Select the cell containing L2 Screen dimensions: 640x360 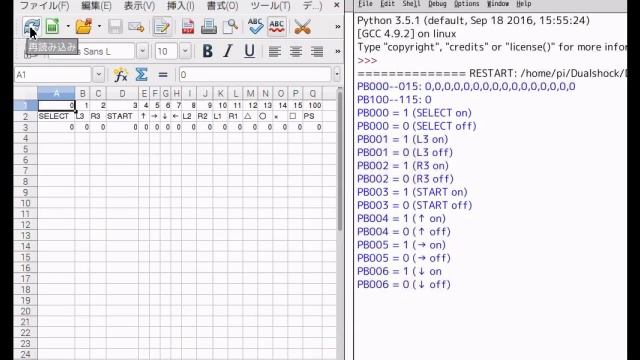(189, 116)
